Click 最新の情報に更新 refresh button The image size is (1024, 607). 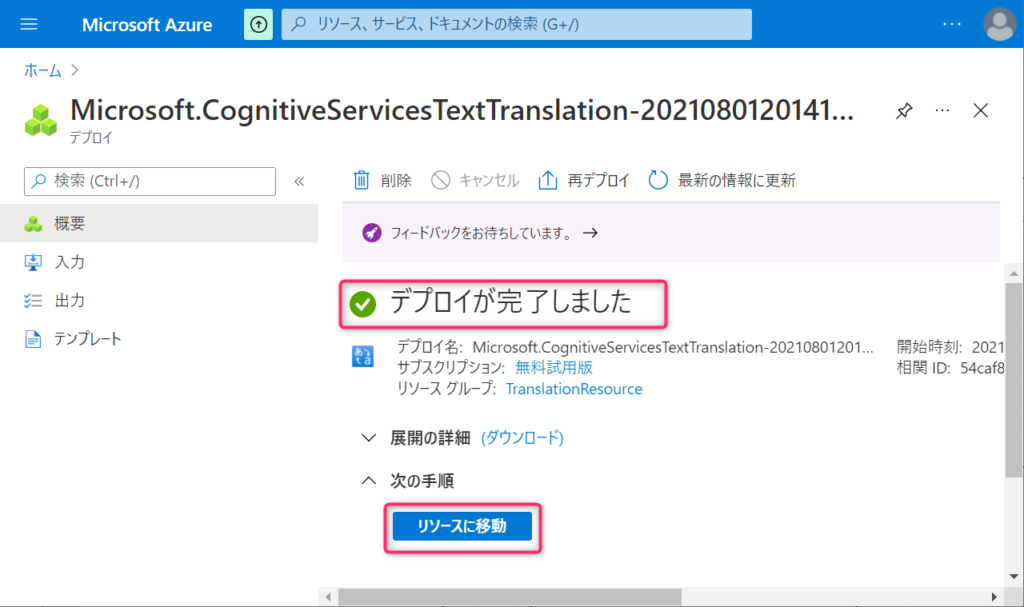coord(722,180)
